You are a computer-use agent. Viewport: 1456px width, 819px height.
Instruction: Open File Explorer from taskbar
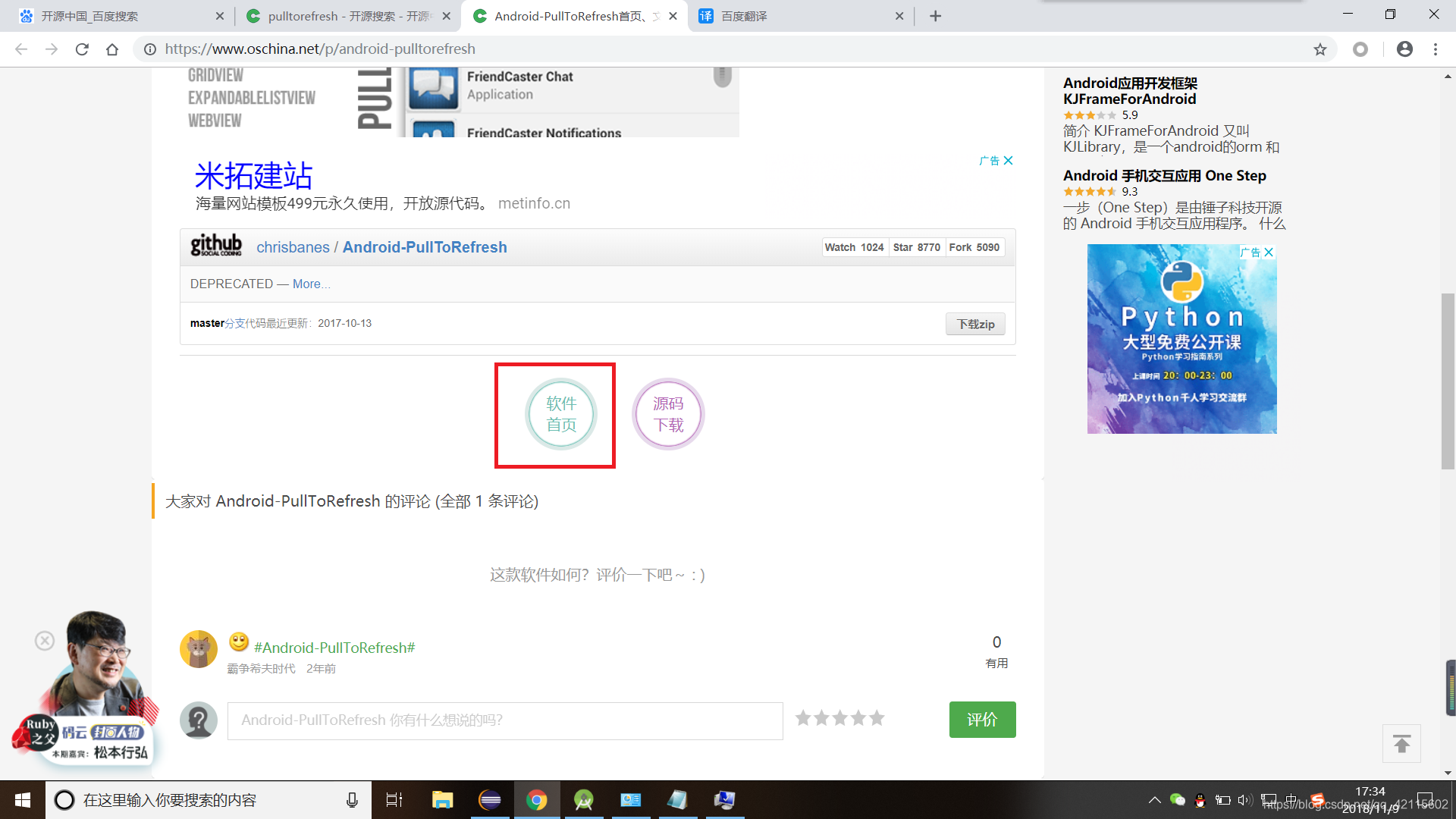[442, 800]
